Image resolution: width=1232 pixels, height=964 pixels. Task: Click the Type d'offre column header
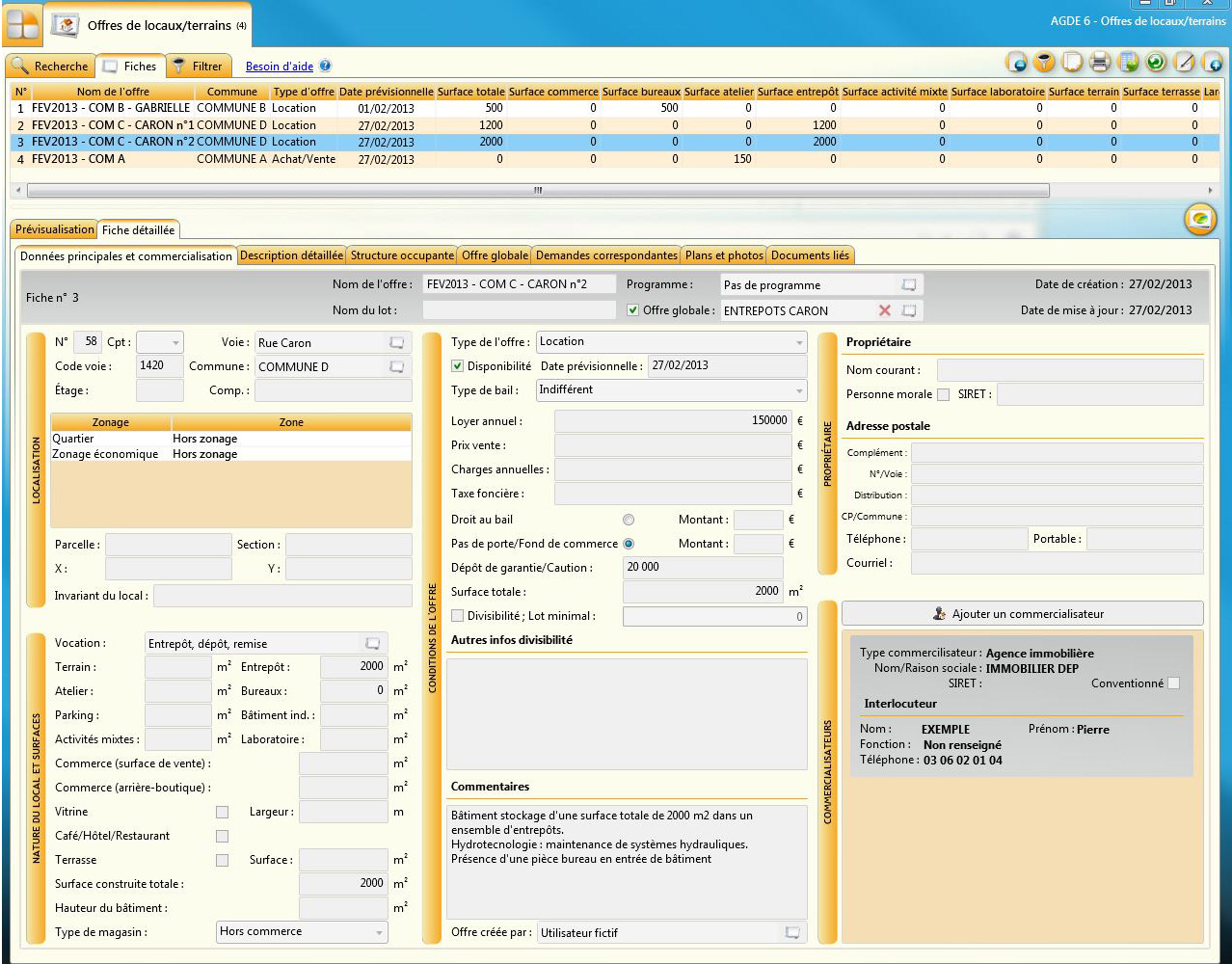click(x=304, y=92)
